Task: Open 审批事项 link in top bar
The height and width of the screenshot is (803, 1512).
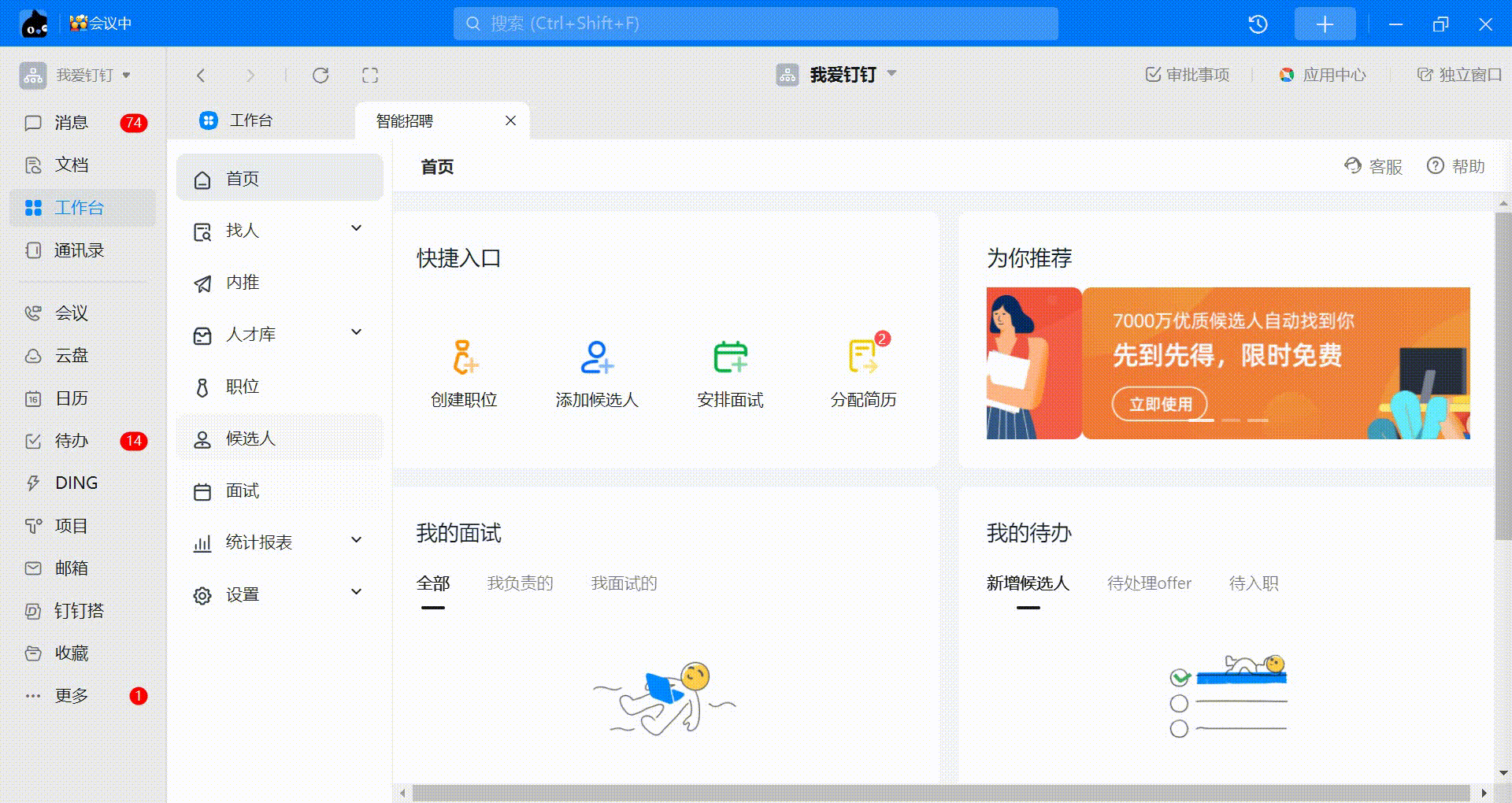Action: click(1187, 75)
